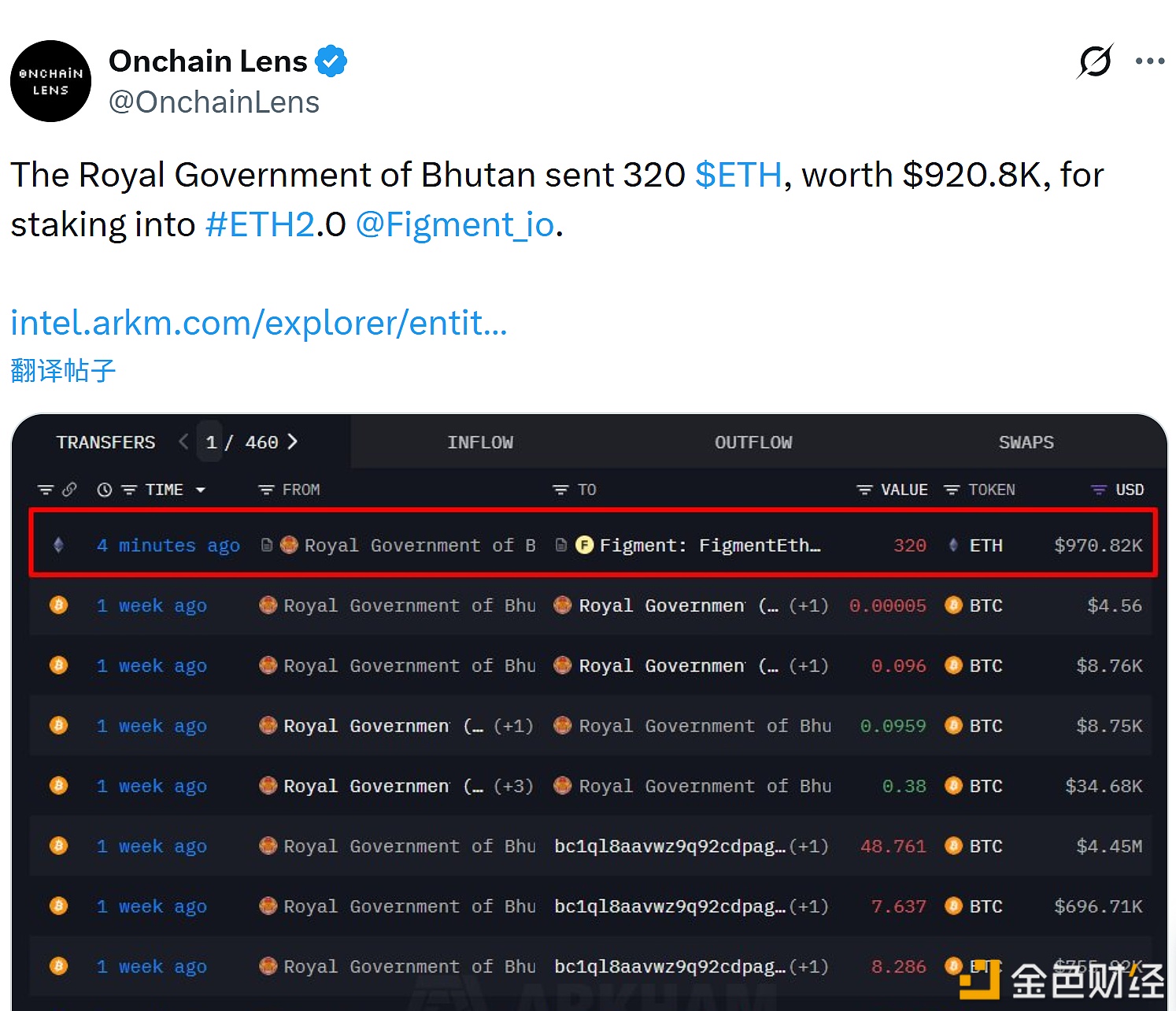Click the chain-link icon in the table header

click(70, 489)
